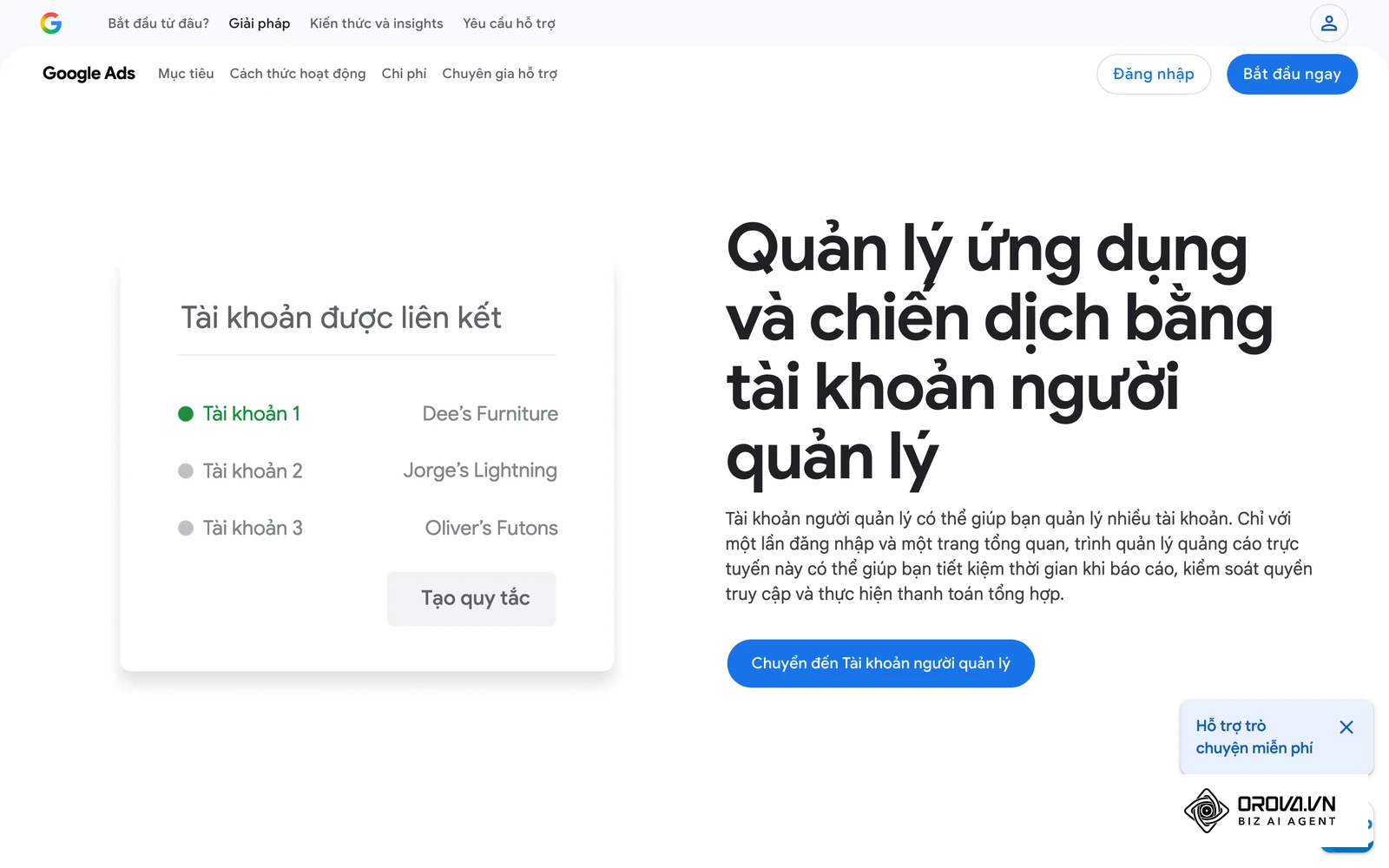This screenshot has width=1389, height=868.
Task: Click the 'Dee's Furniture' account name
Action: pos(490,414)
